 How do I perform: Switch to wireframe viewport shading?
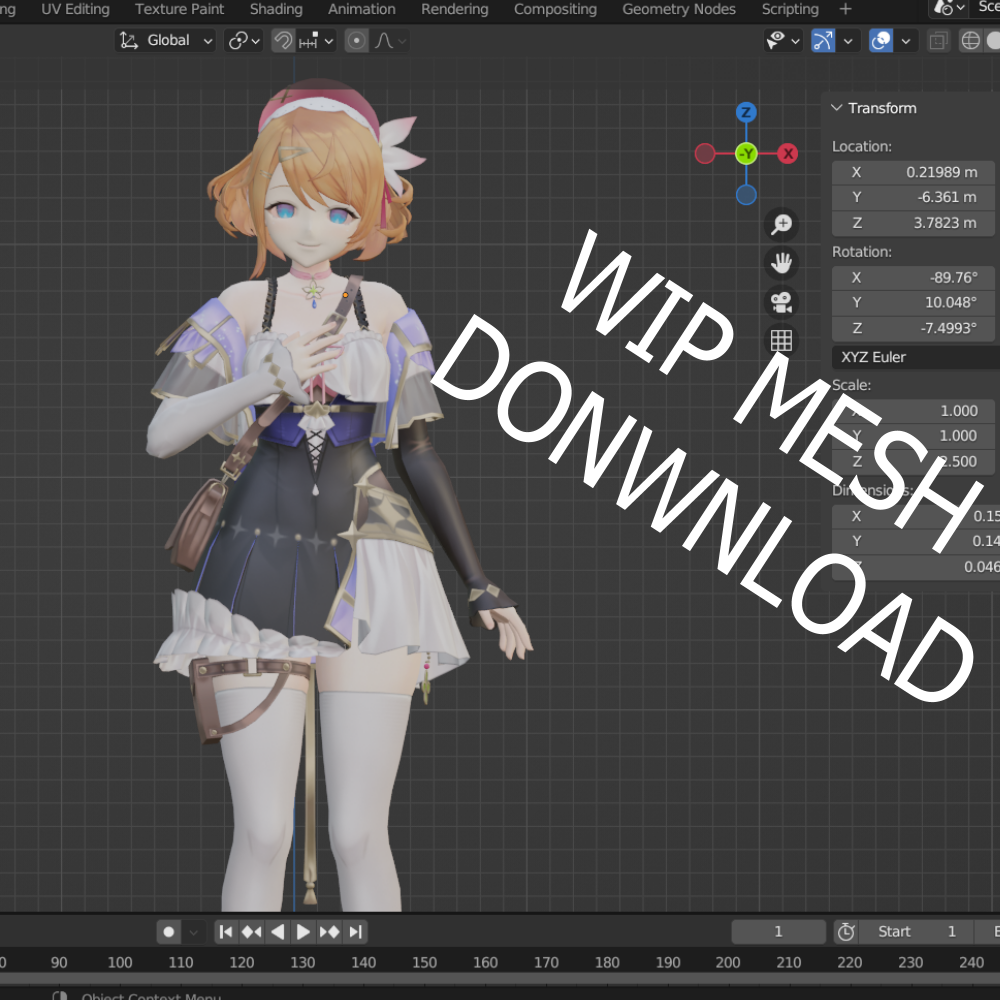pos(971,41)
